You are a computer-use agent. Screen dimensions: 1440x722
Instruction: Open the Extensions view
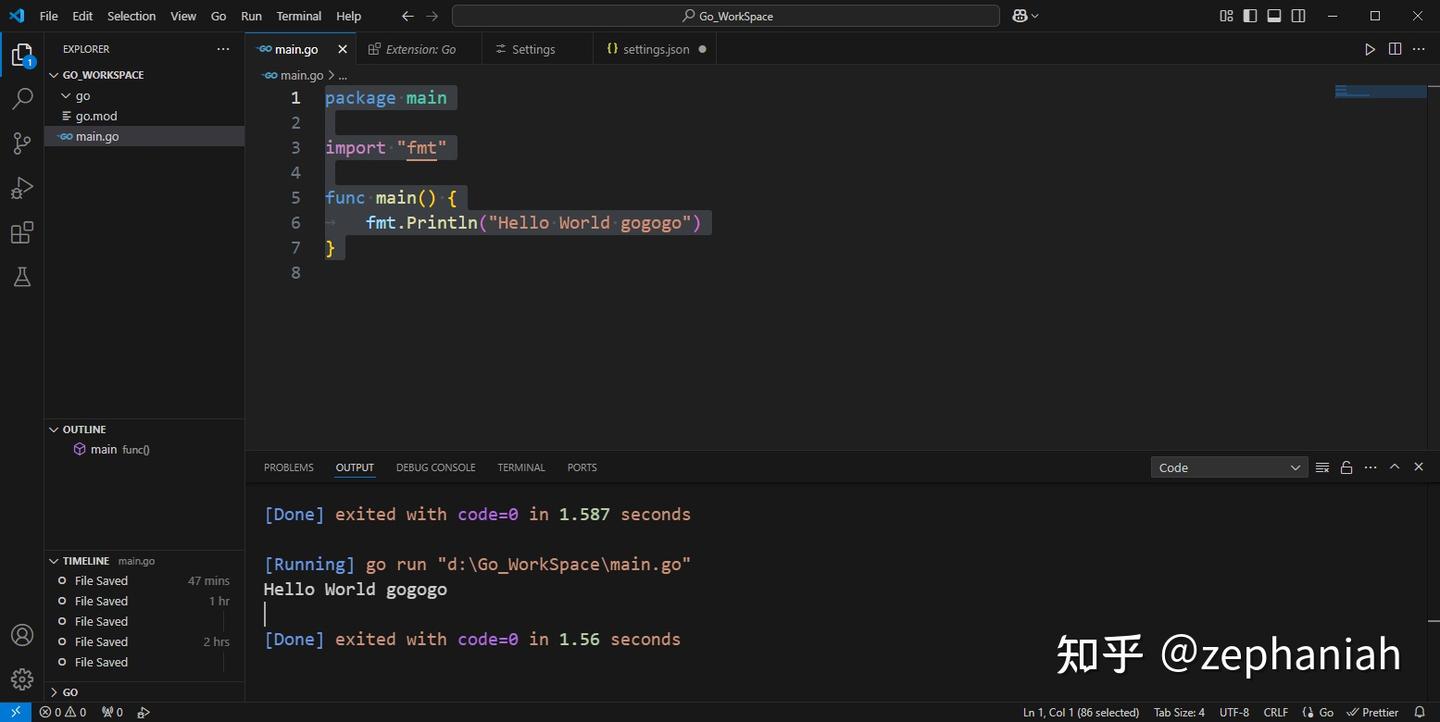click(22, 231)
